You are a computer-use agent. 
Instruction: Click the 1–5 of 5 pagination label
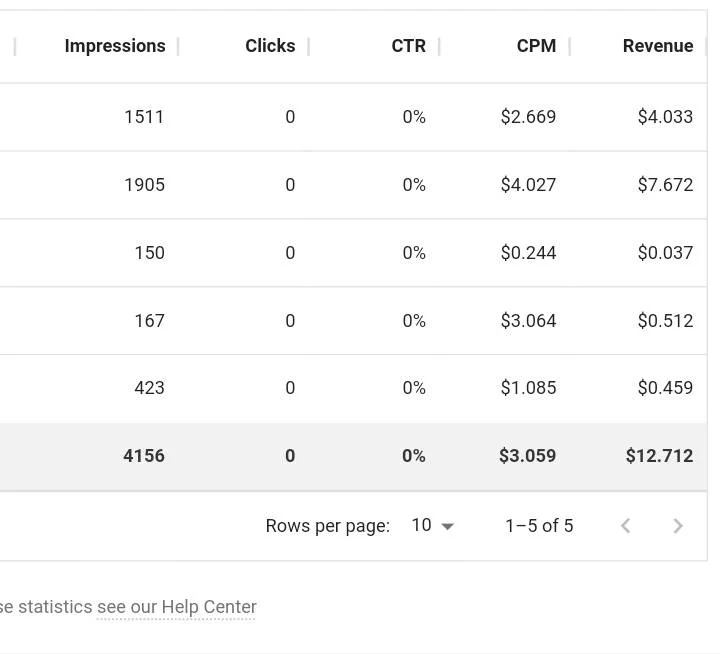pos(539,526)
